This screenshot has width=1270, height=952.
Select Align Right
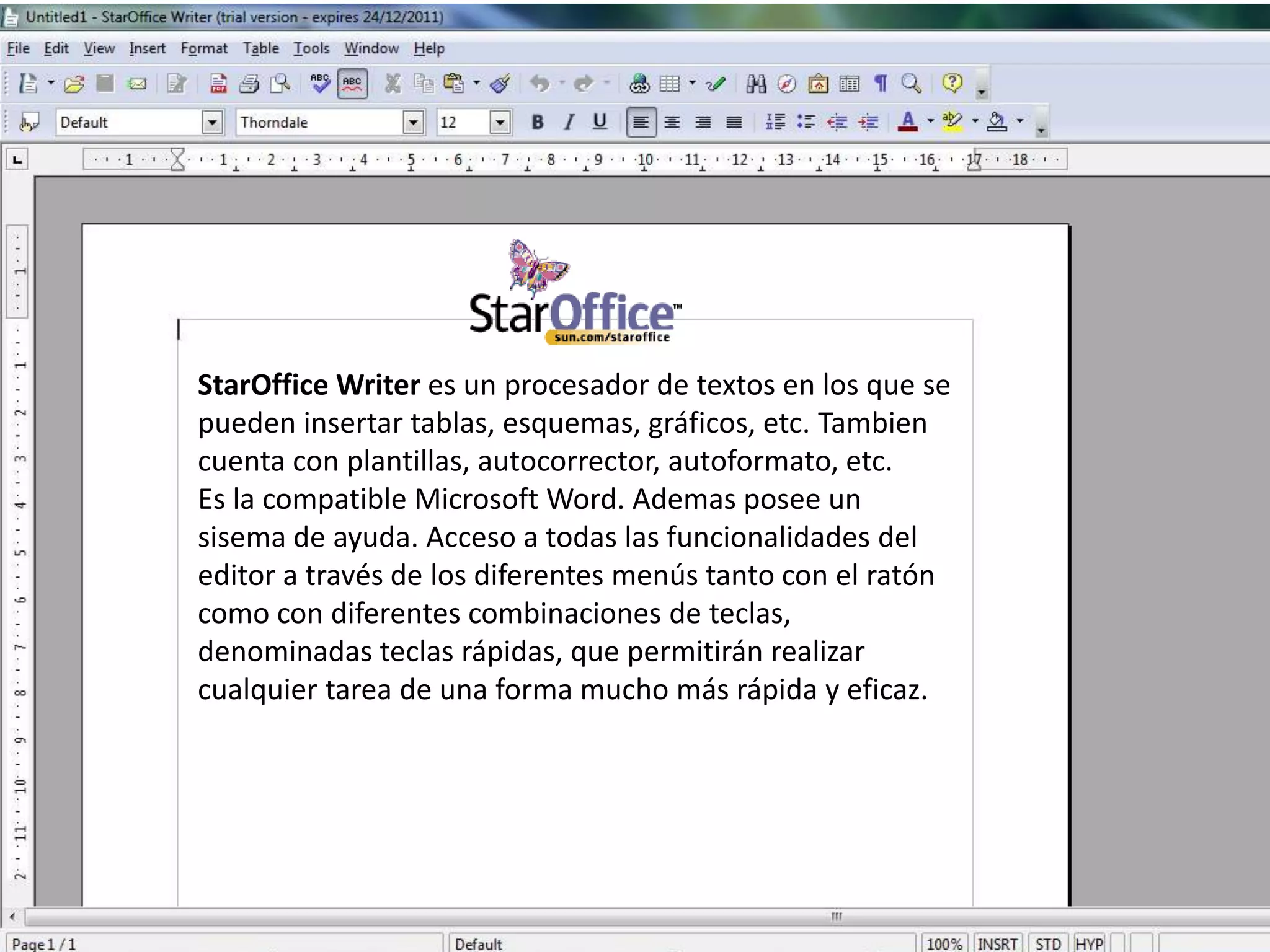pyautogui.click(x=703, y=122)
